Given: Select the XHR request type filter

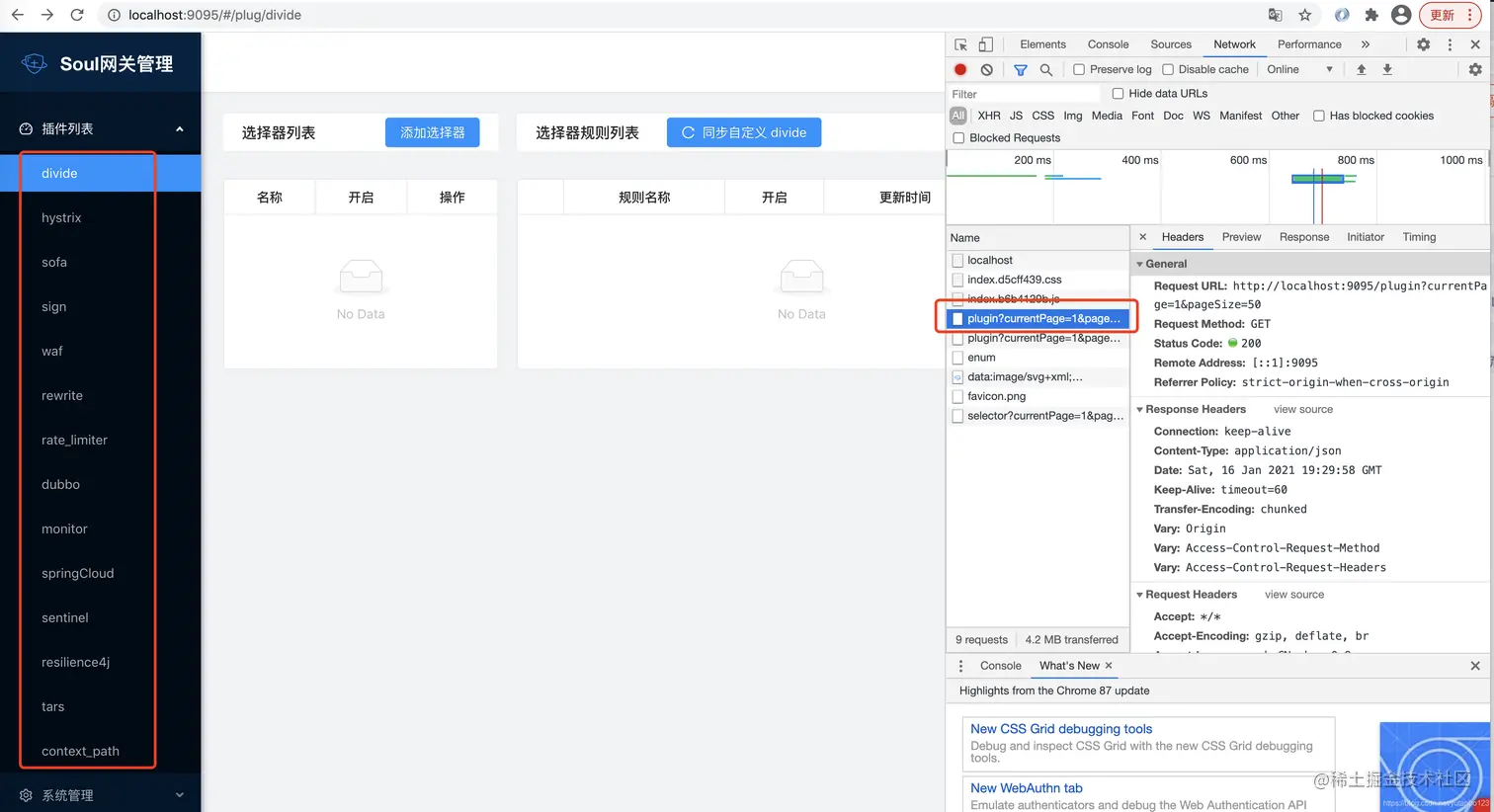Looking at the screenshot, I should pyautogui.click(x=989, y=116).
